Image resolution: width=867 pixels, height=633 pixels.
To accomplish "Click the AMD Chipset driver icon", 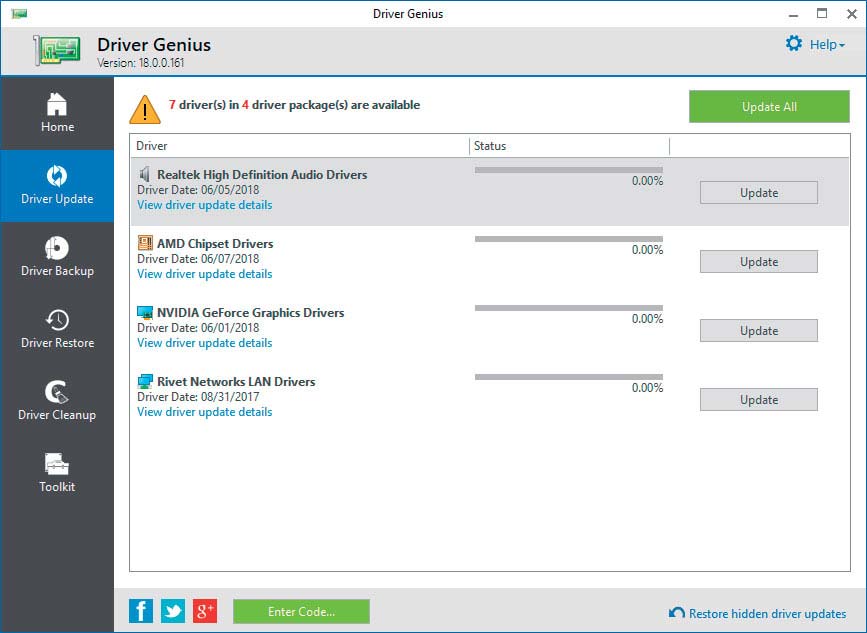I will pyautogui.click(x=145, y=243).
